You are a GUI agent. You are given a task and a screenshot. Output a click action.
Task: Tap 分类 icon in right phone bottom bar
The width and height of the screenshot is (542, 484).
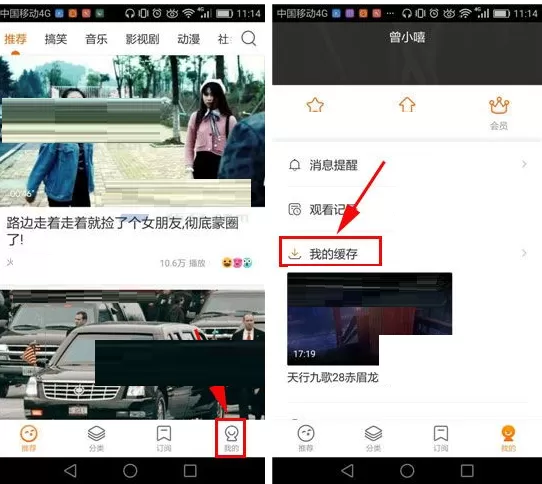(x=373, y=438)
